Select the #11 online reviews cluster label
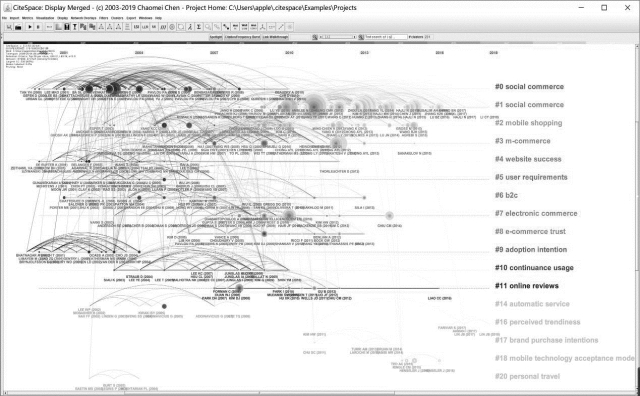Image resolution: width=640 pixels, height=396 pixels. [x=527, y=286]
